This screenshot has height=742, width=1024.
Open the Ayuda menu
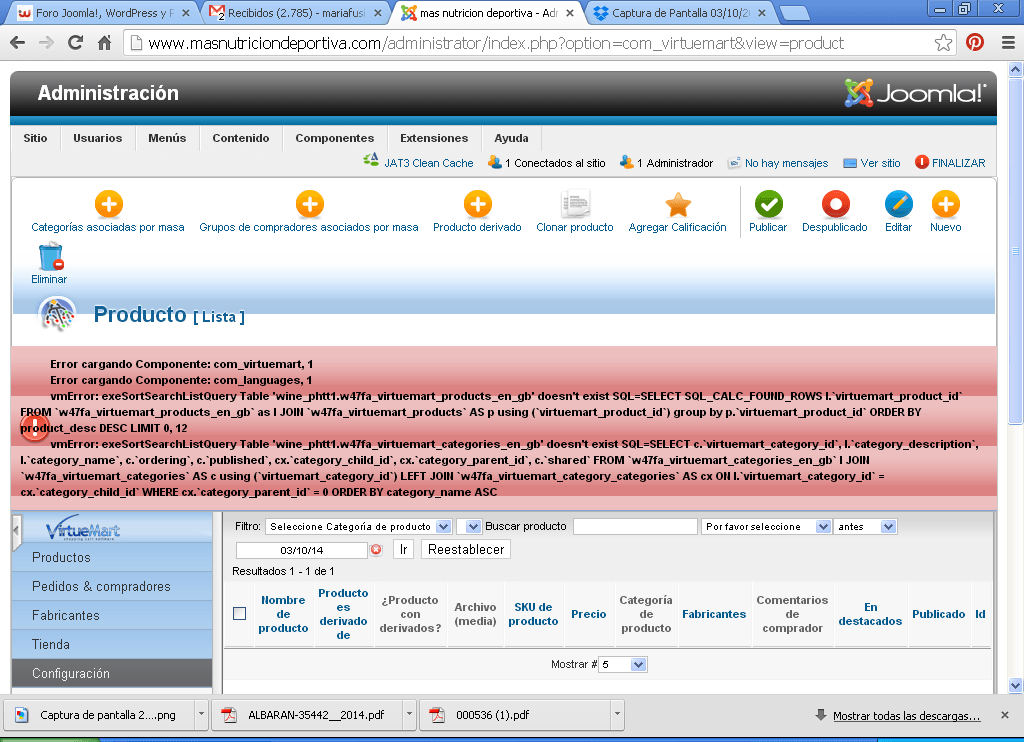click(511, 138)
